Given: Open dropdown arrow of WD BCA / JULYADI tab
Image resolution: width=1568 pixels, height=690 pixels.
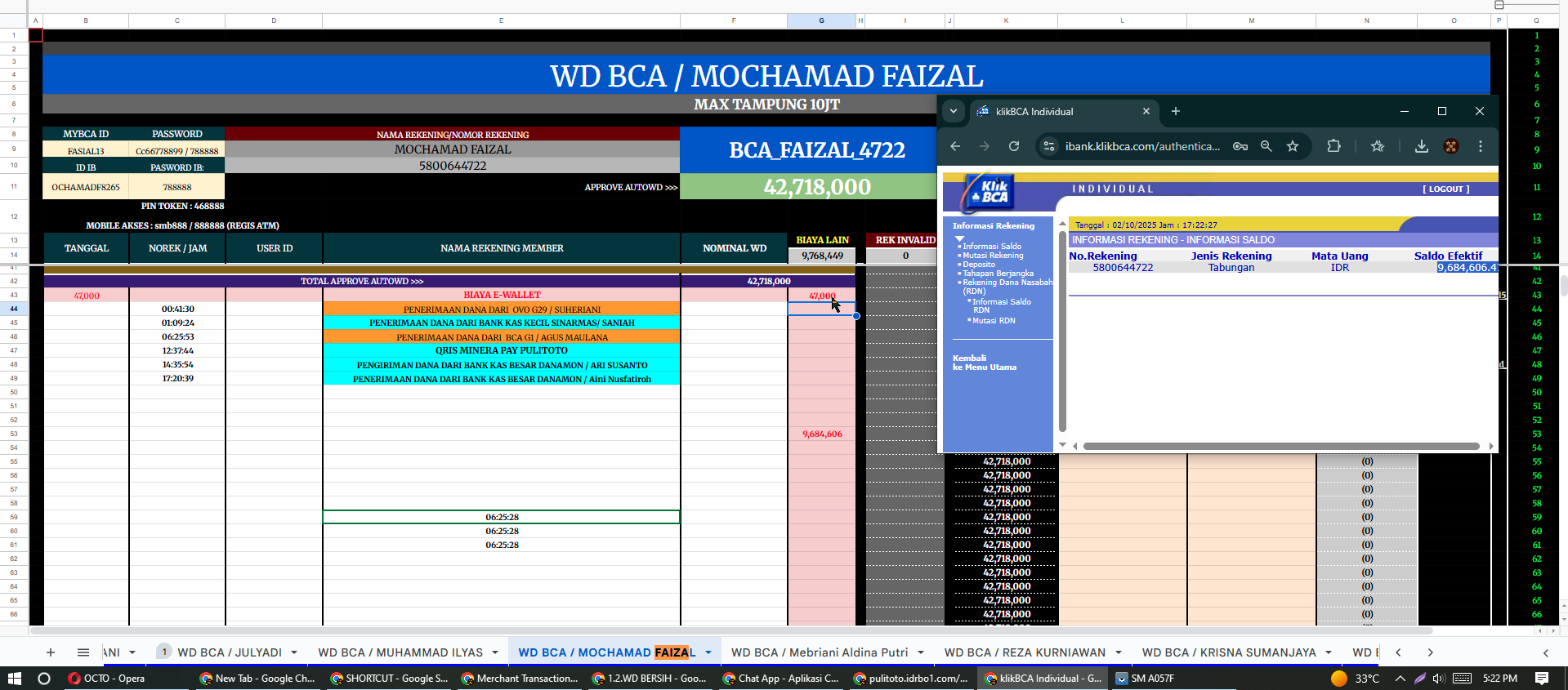Looking at the screenshot, I should [x=294, y=652].
